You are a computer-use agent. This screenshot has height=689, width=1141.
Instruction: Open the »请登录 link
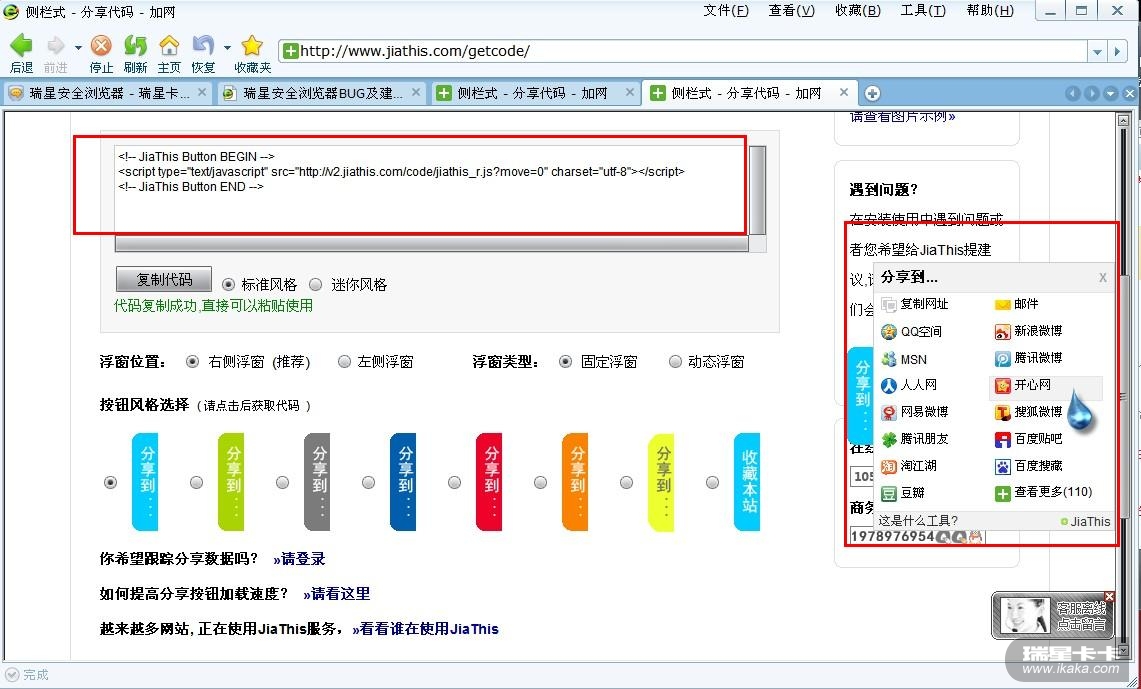[299, 559]
